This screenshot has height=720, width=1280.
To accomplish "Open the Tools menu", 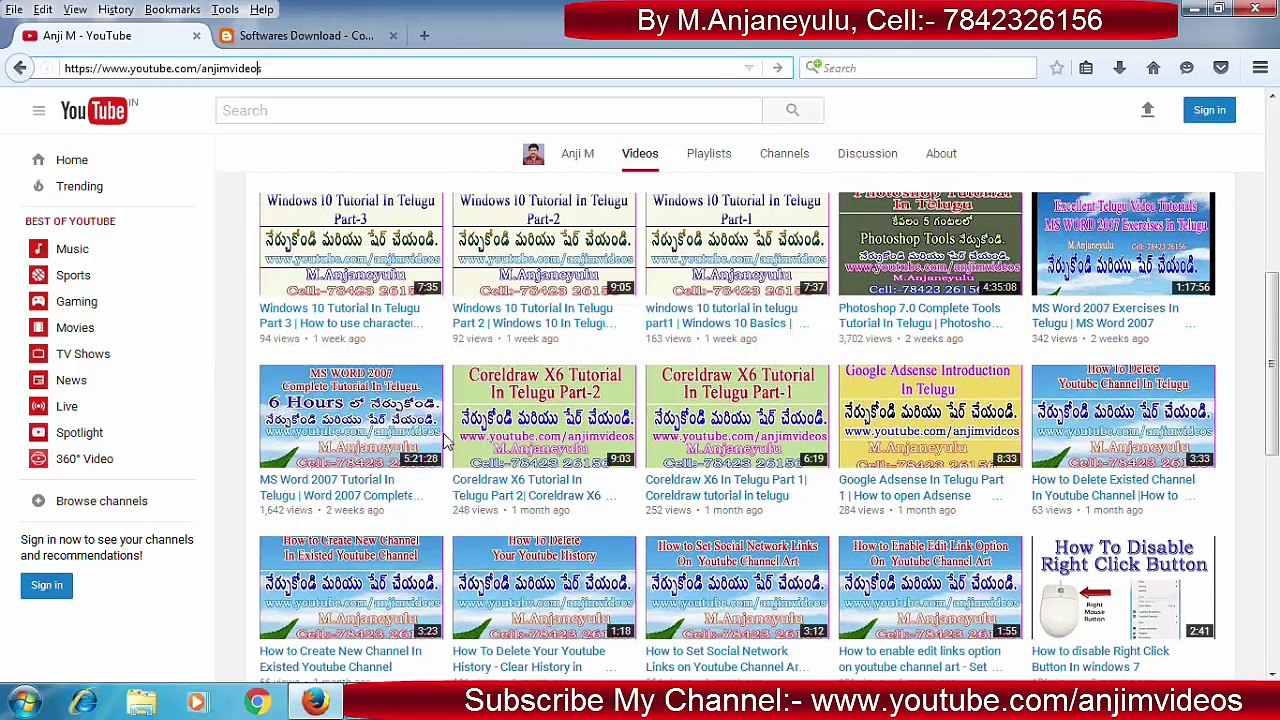I will [225, 10].
